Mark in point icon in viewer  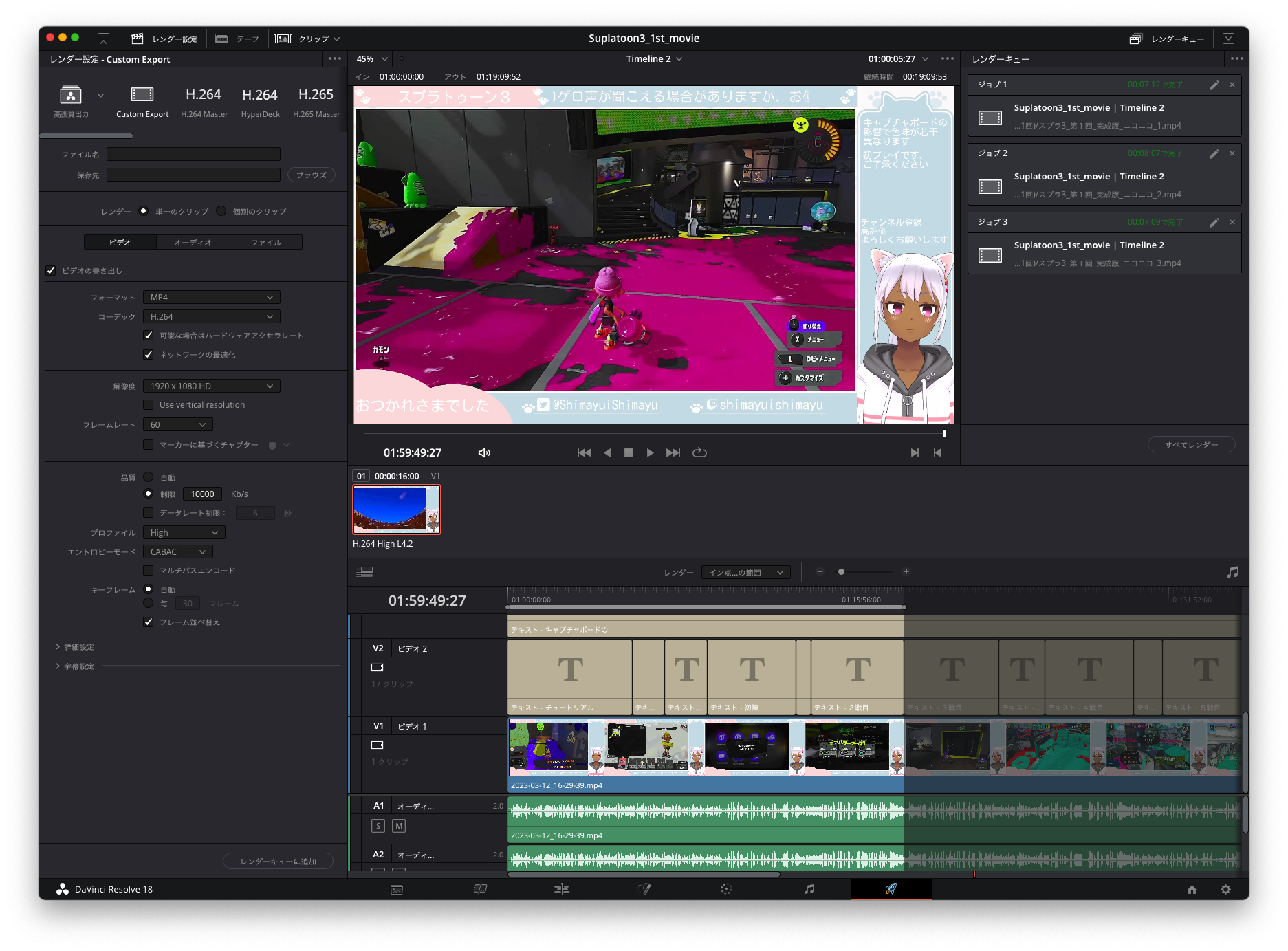point(915,452)
